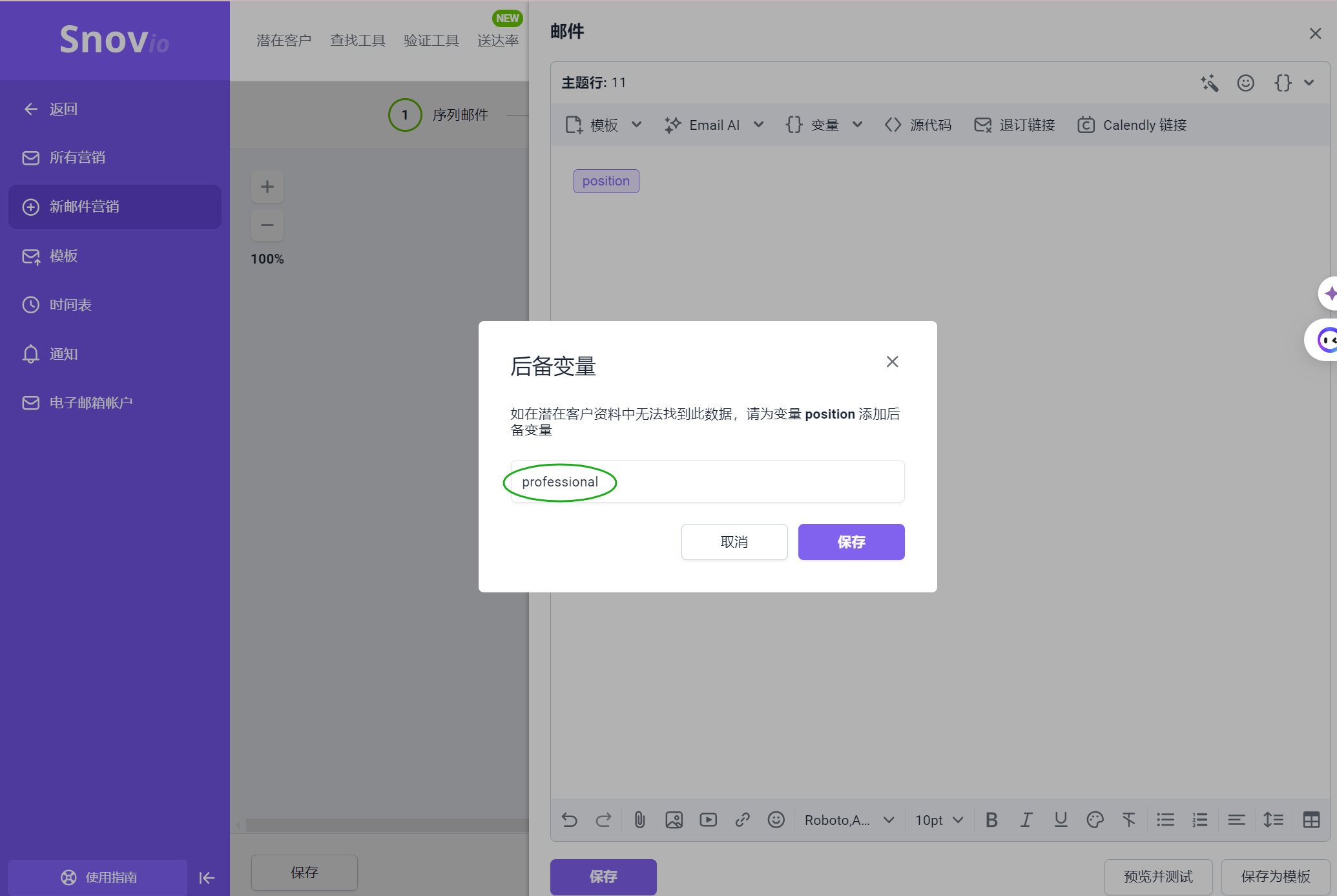Open subject line variables braces dropdown
Image resolution: width=1337 pixels, height=896 pixels.
1294,83
